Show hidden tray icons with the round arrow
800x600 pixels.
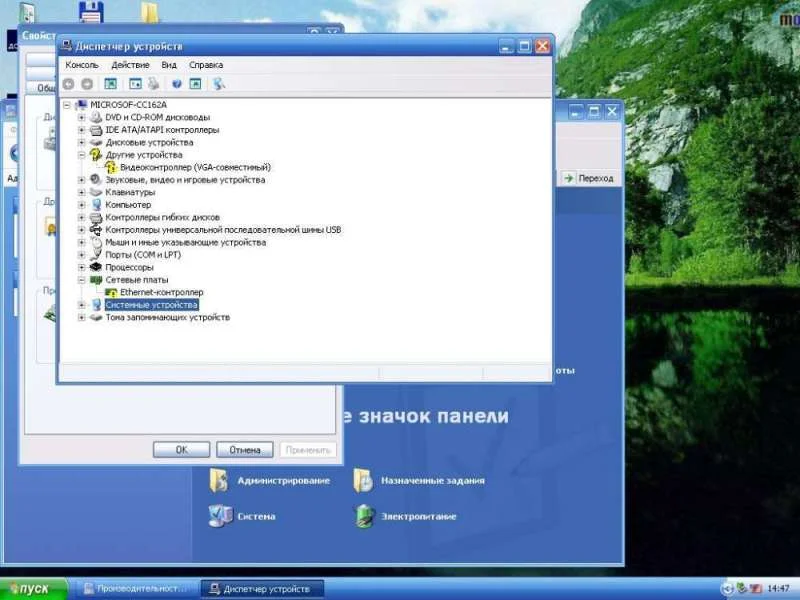[728, 589]
